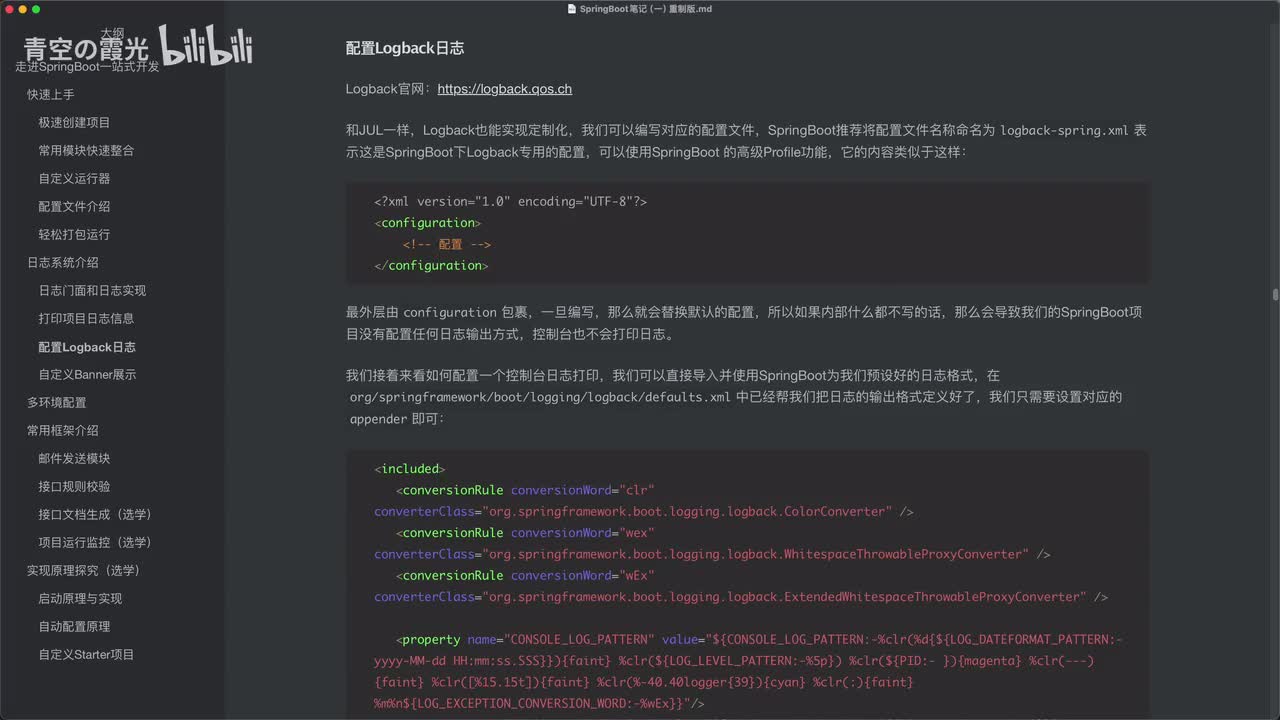Go to 接口文档生成（选学） heading
1280x720 pixels.
click(x=95, y=515)
